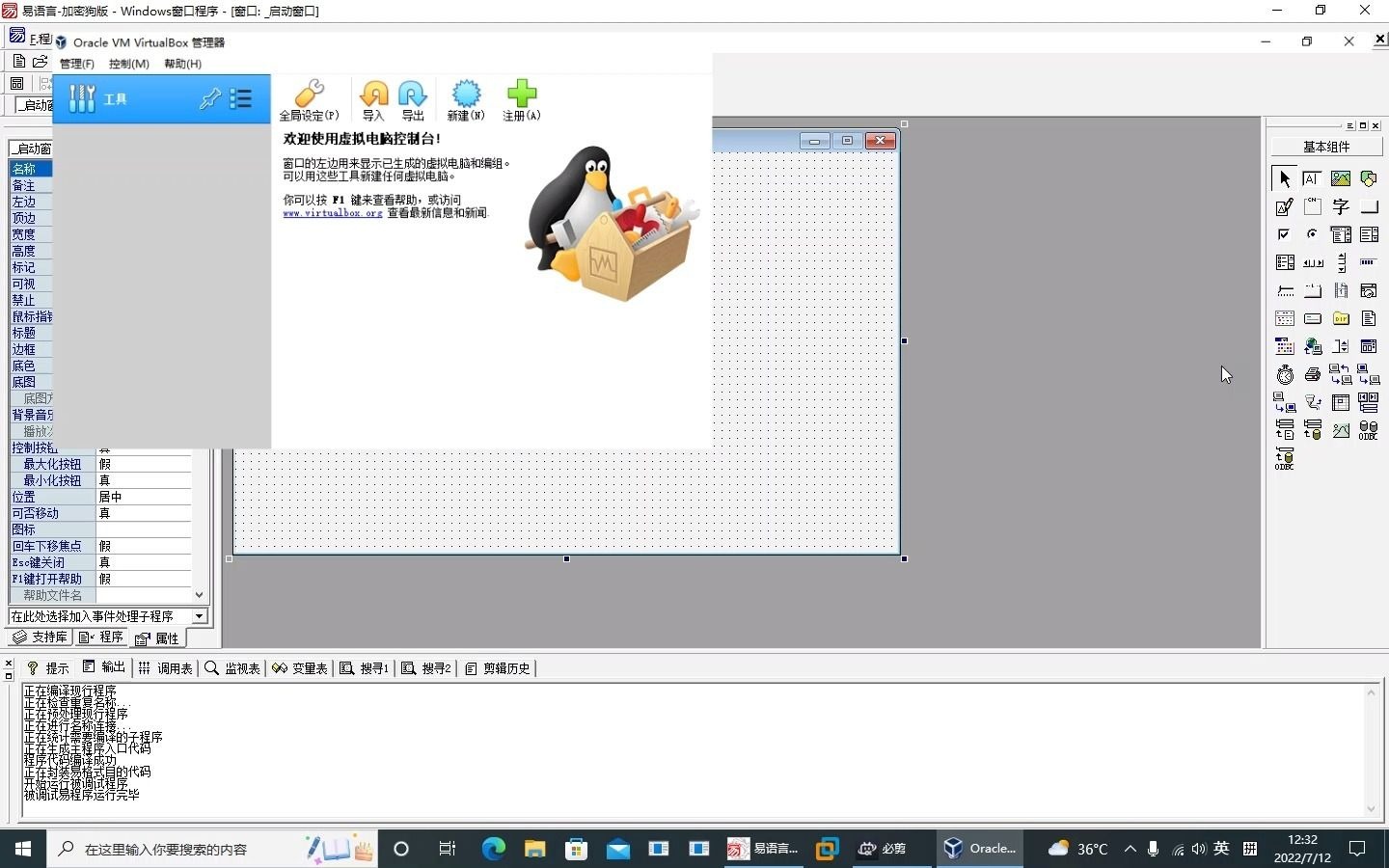Switch to the 属性 tab
The height and width of the screenshot is (868, 1389).
[x=158, y=638]
